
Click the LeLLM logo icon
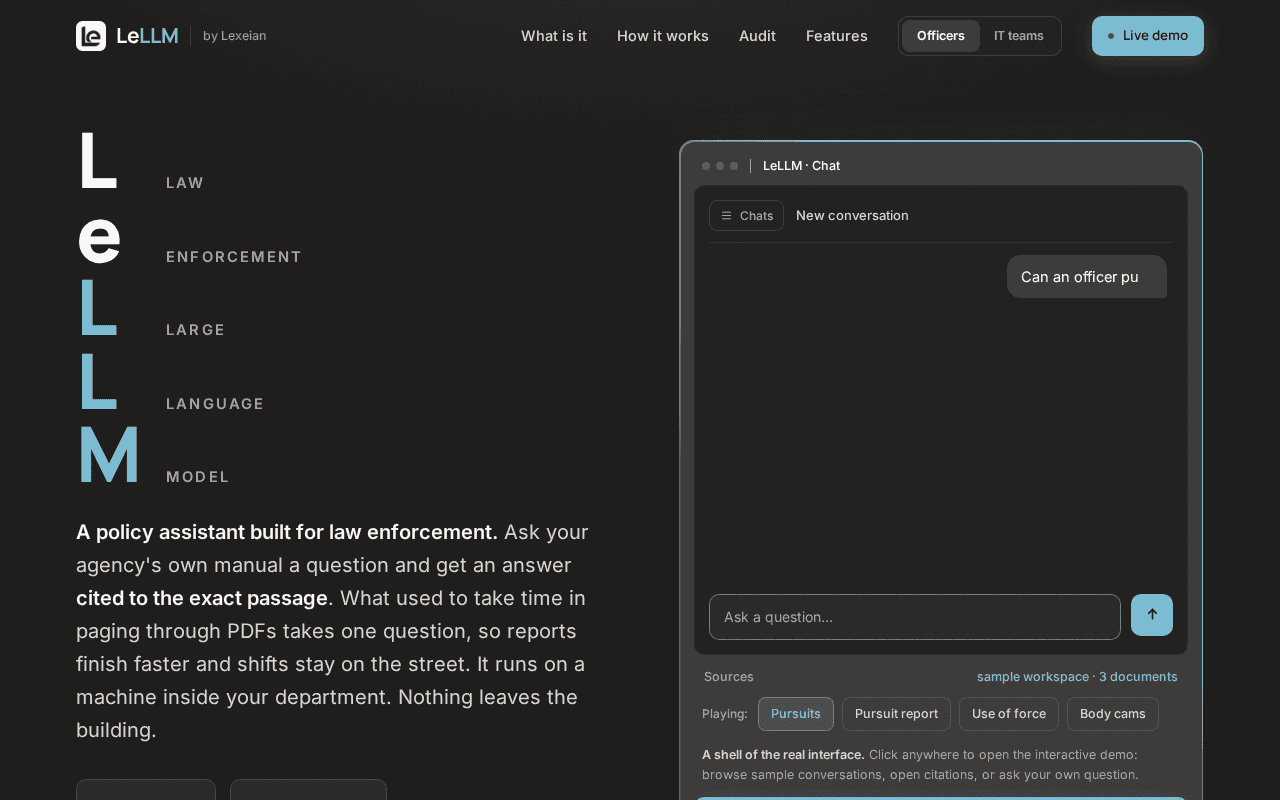click(91, 36)
